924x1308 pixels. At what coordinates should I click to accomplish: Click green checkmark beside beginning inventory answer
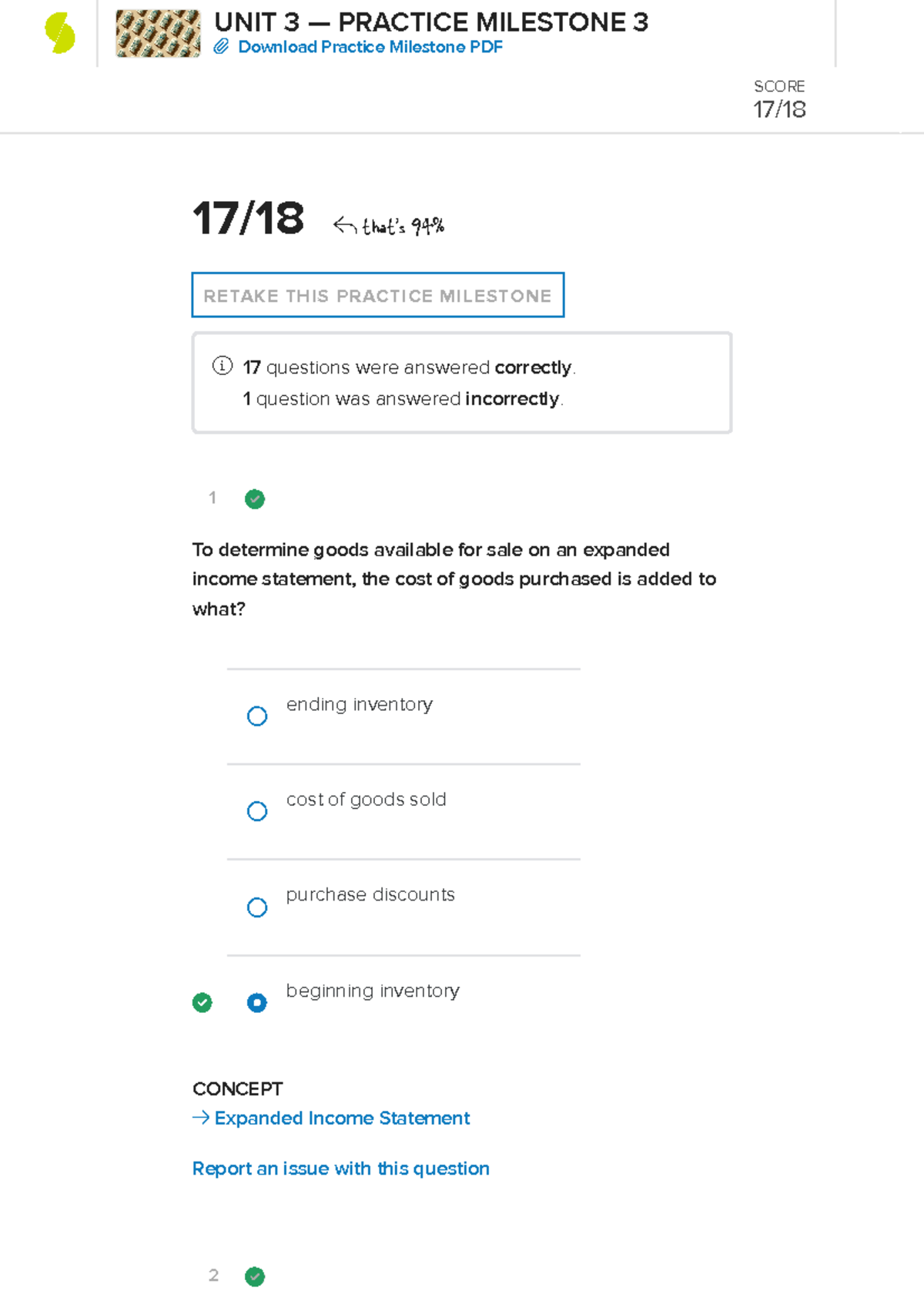click(203, 1002)
